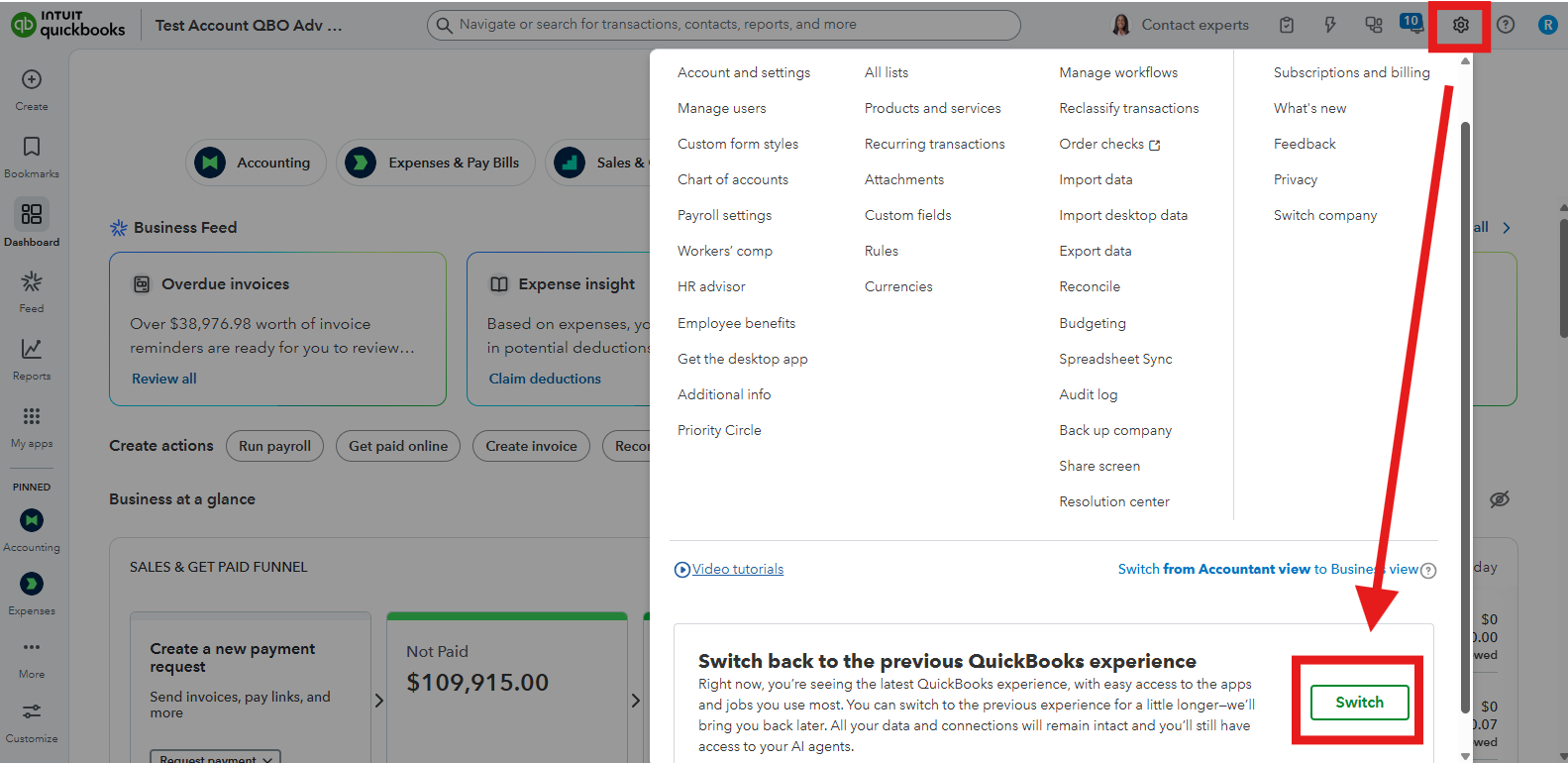1568x763 pixels.
Task: Click Run payroll action
Action: (x=274, y=446)
